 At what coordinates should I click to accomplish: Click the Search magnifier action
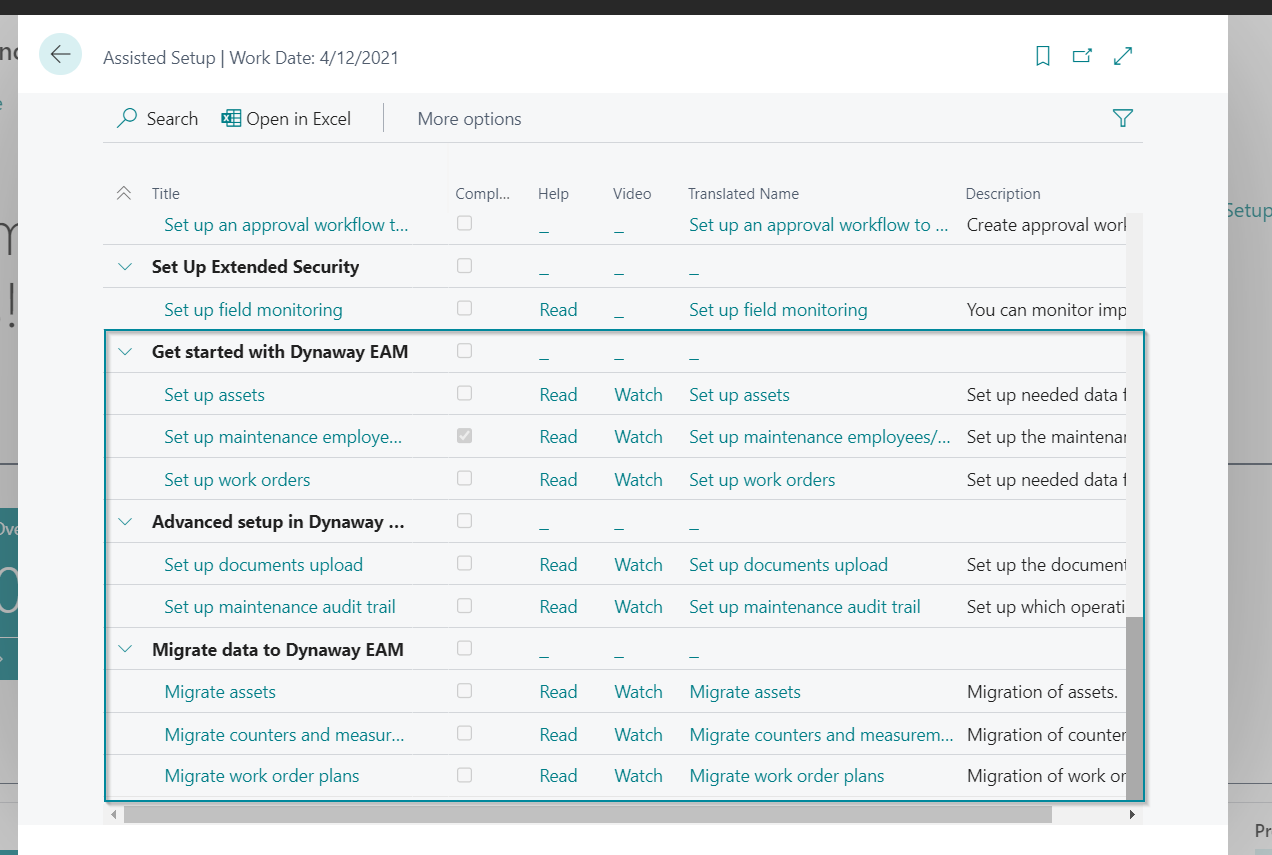tap(157, 118)
